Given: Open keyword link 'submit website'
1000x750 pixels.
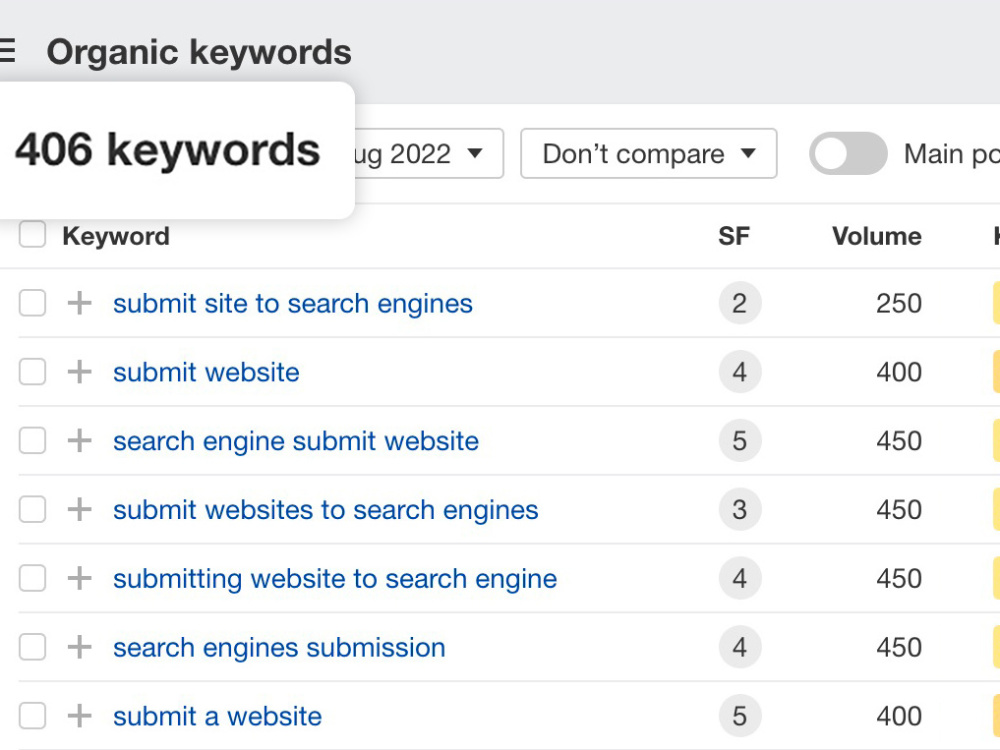Looking at the screenshot, I should (x=206, y=372).
